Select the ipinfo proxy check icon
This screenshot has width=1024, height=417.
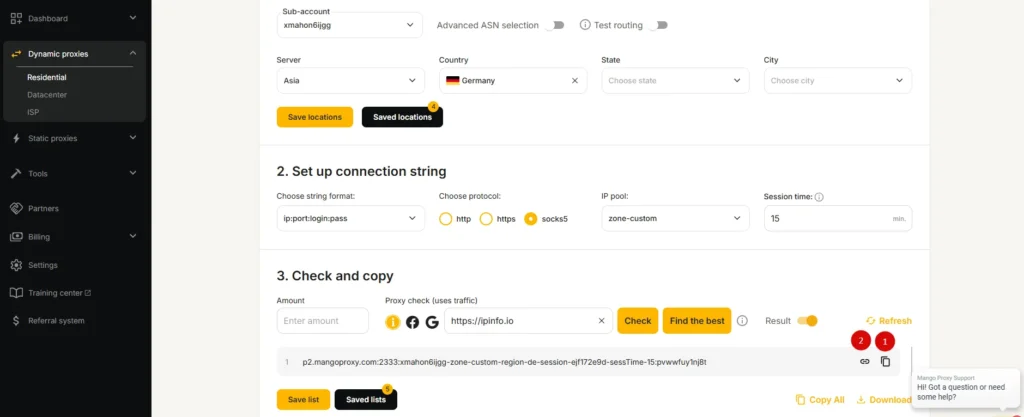point(392,321)
